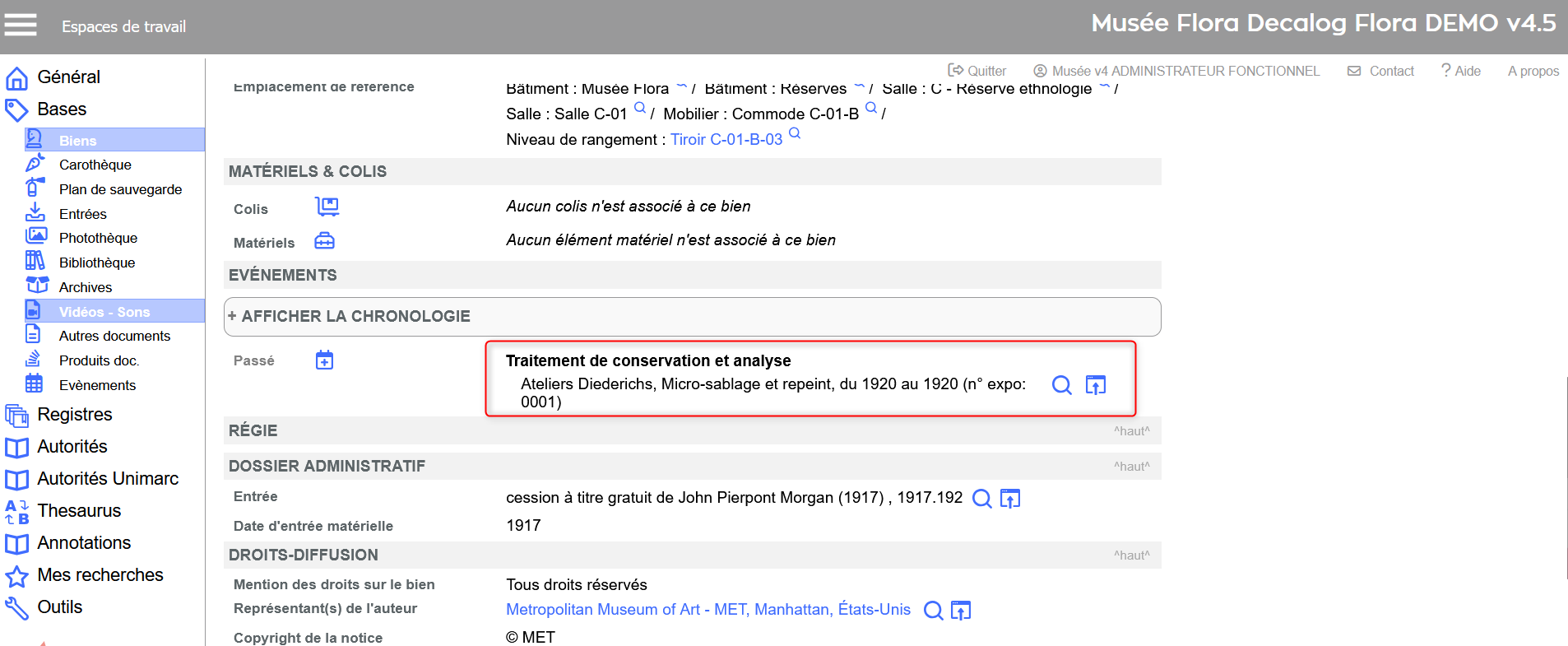Open Metropolitan Museum record in new window

point(960,611)
